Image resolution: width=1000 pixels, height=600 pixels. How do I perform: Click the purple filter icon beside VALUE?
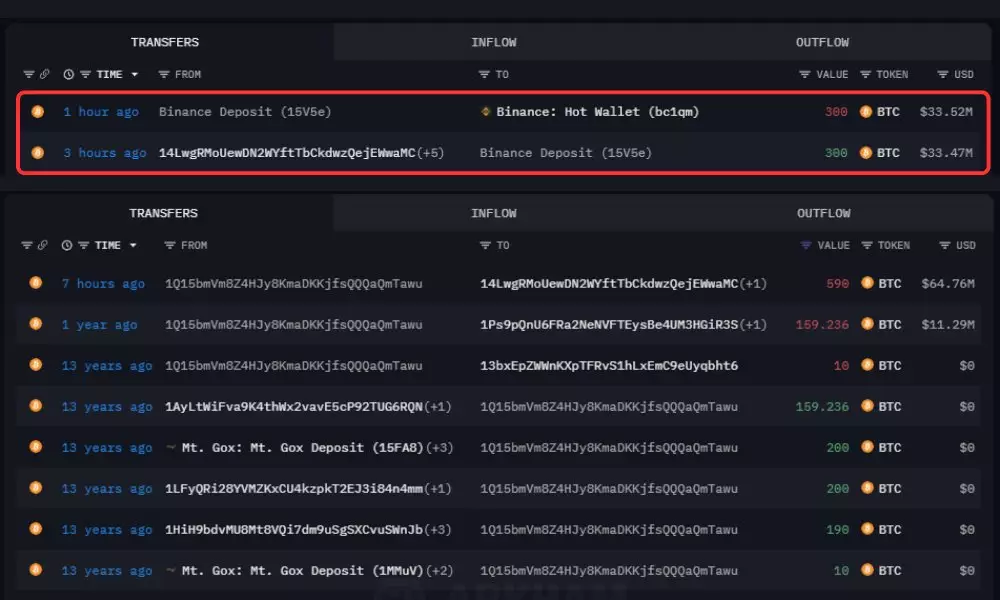point(806,245)
